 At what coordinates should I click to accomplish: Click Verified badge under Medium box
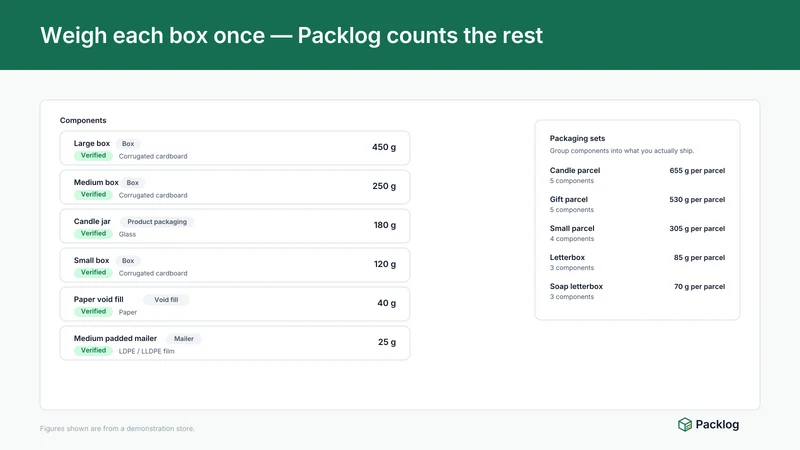point(93,194)
